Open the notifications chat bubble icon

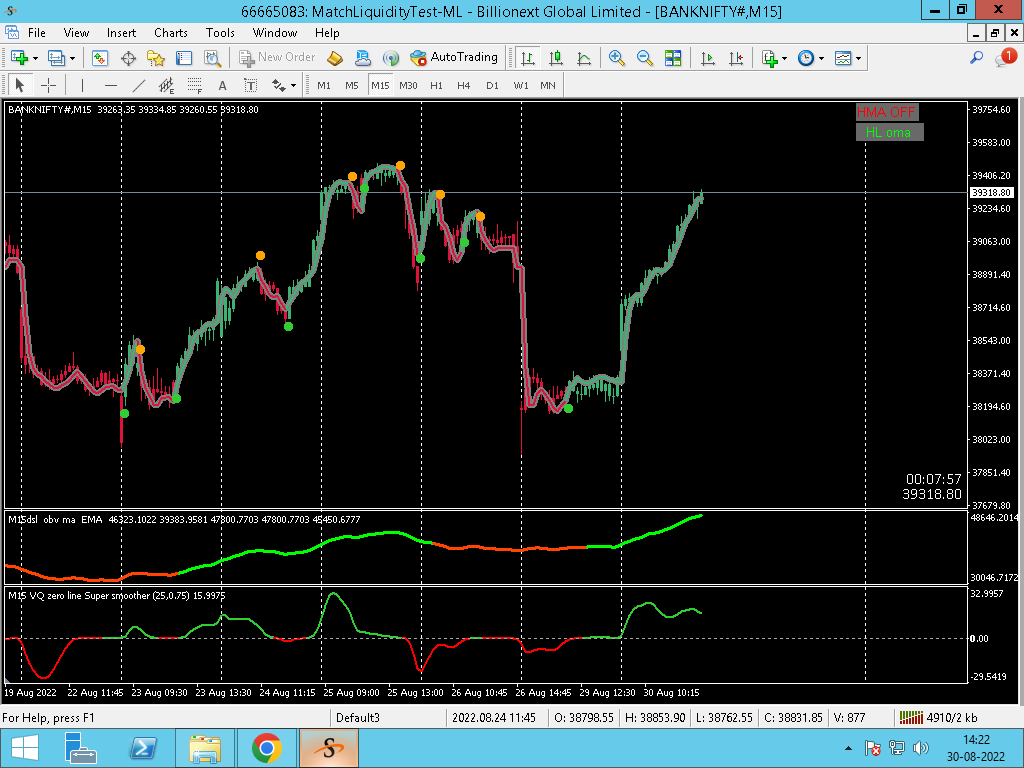(x=1005, y=57)
